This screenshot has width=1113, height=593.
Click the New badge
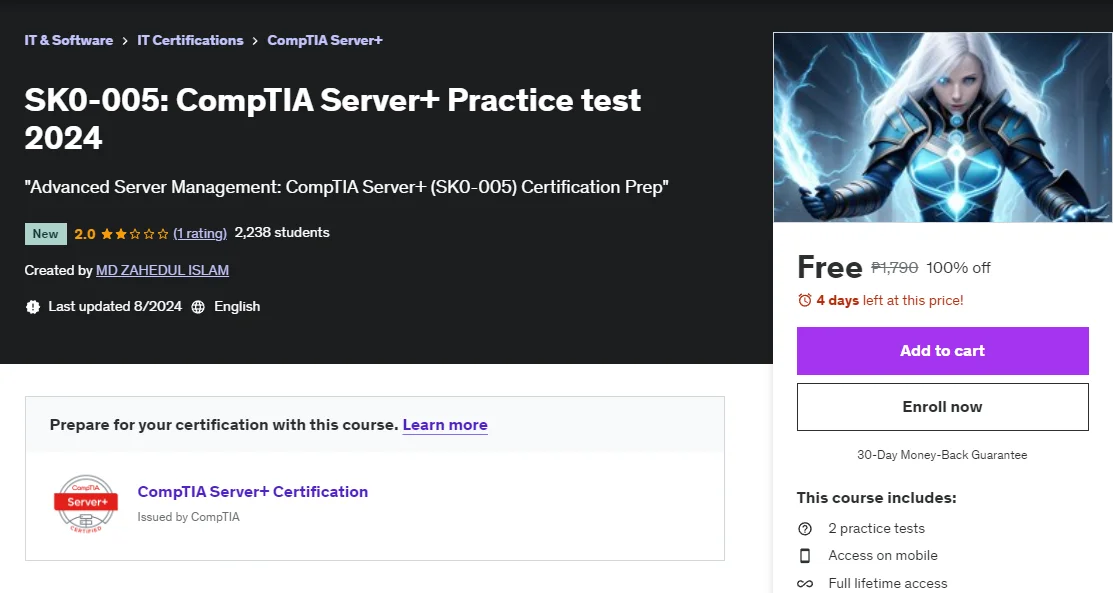pos(45,234)
